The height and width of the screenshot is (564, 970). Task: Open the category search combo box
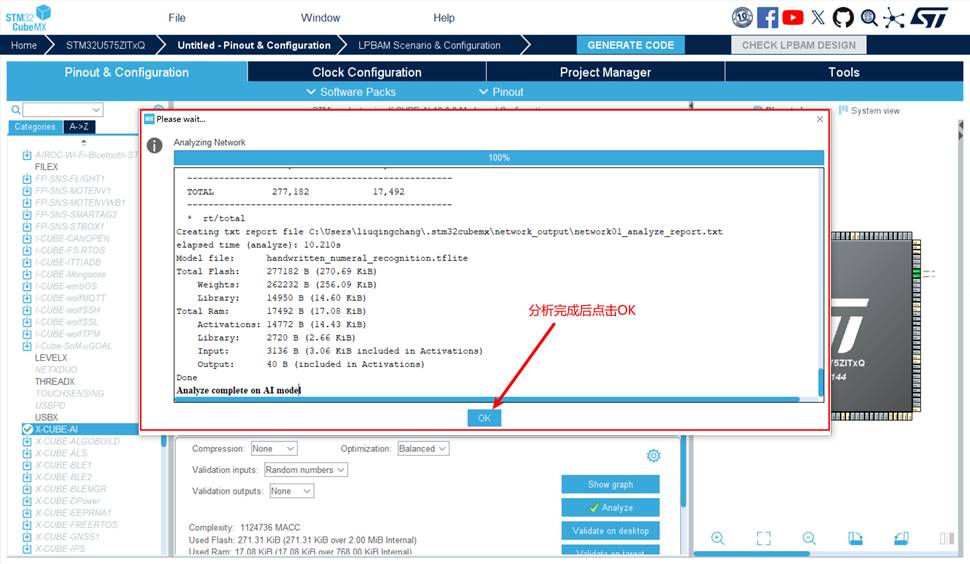pyautogui.click(x=62, y=109)
